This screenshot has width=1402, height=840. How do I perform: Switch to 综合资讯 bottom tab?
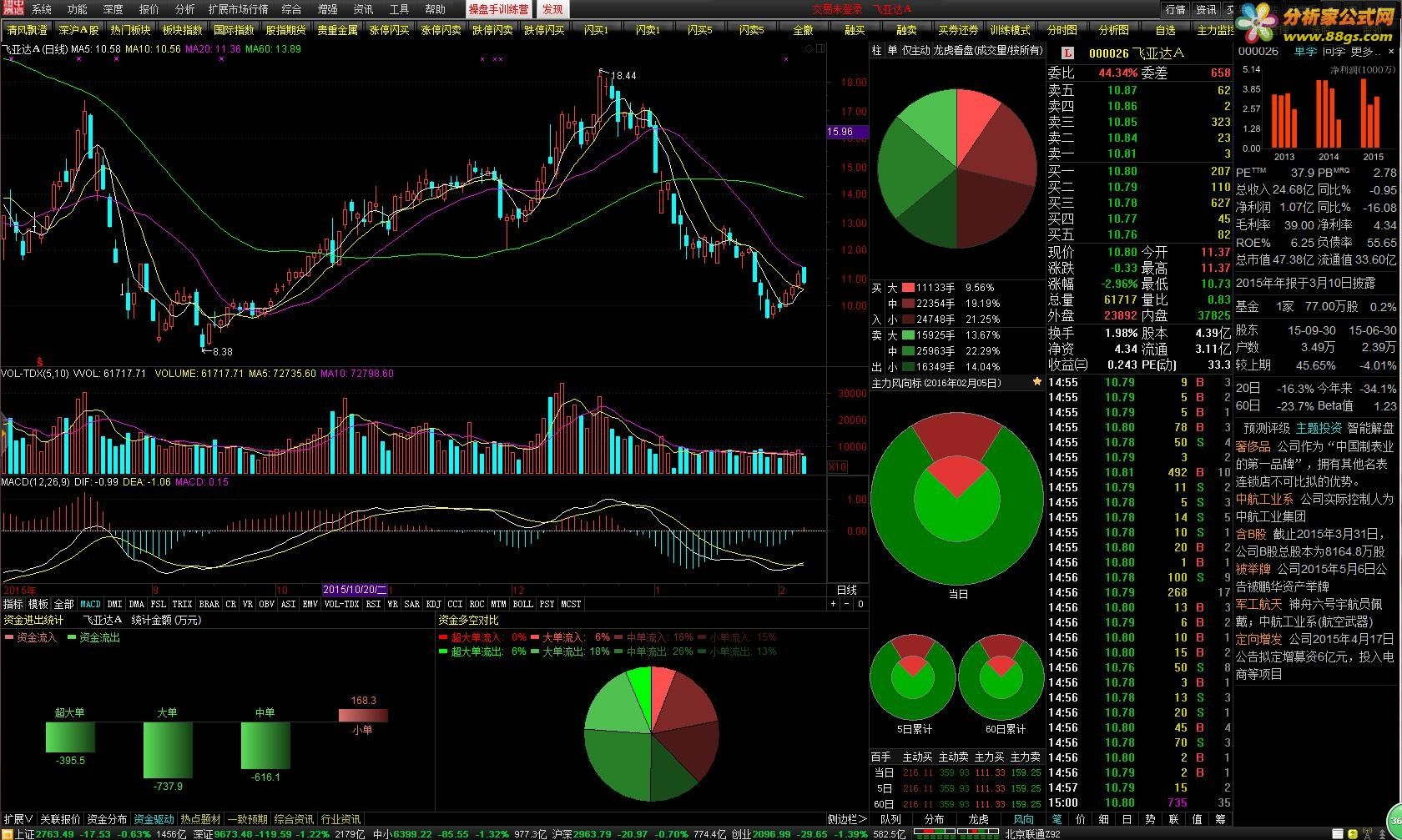(x=295, y=819)
